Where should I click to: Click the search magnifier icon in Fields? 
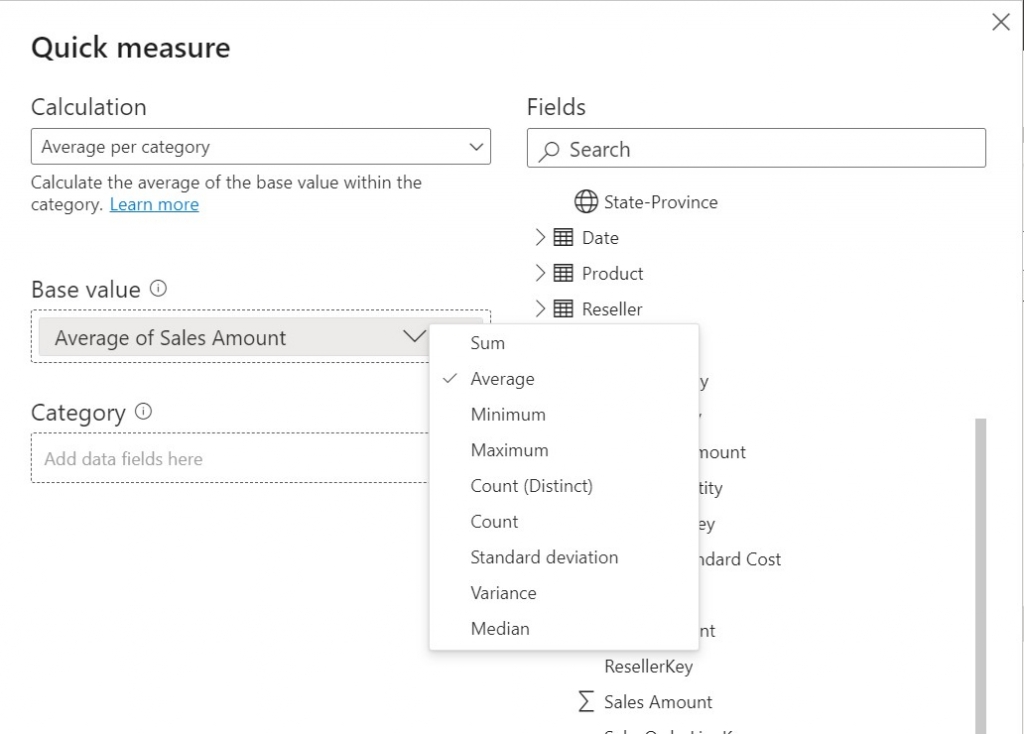coord(549,150)
